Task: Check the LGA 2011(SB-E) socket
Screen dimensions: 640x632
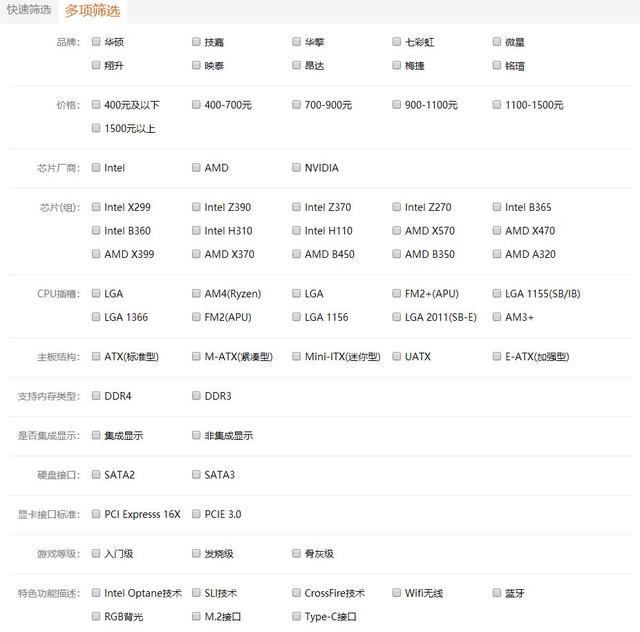Action: tap(396, 317)
